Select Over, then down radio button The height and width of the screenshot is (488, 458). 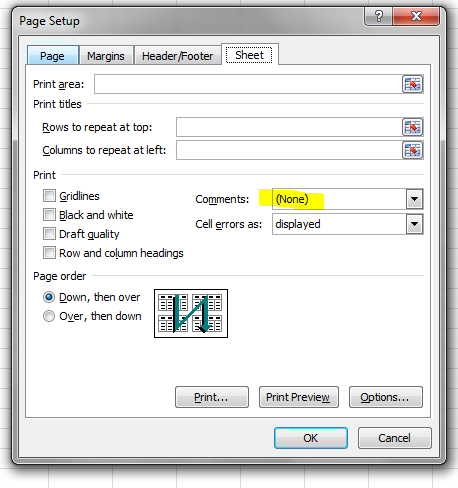[x=49, y=316]
